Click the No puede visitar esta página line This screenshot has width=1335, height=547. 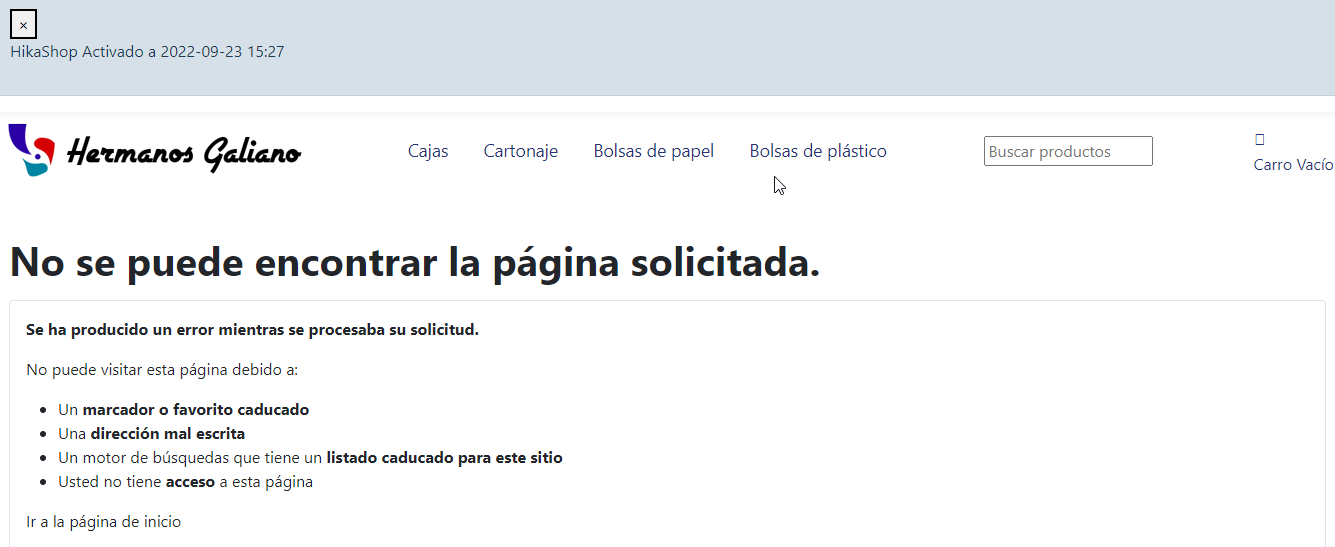click(162, 370)
